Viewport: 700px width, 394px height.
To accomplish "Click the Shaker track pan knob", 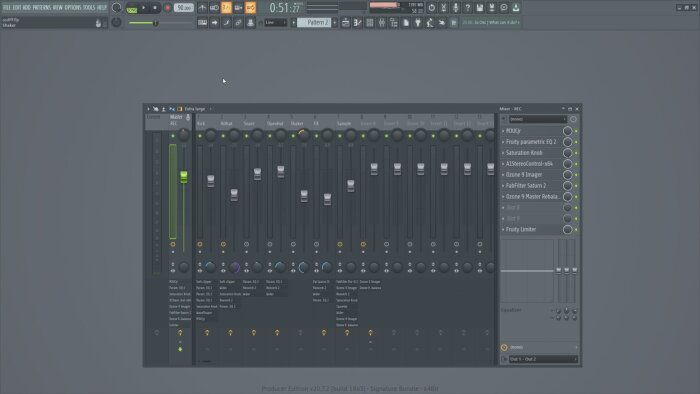I will [304, 135].
